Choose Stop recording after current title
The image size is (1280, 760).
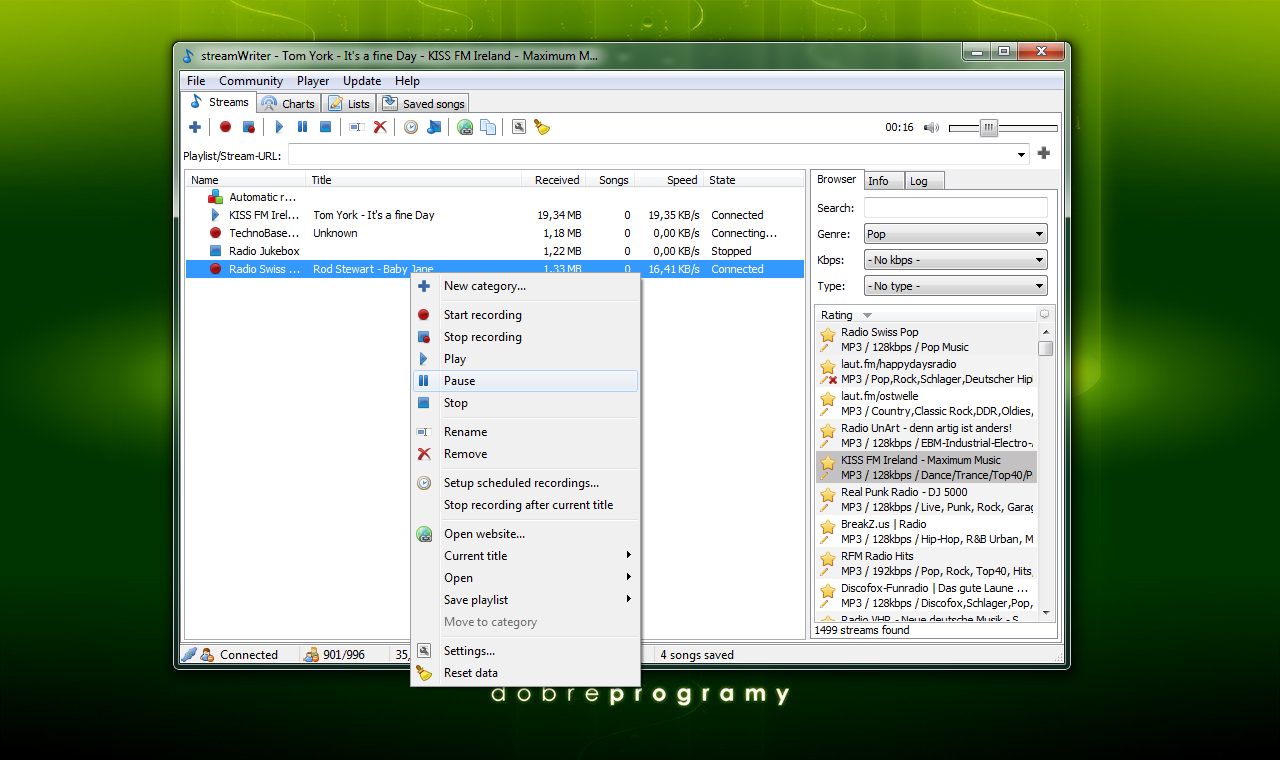click(525, 505)
